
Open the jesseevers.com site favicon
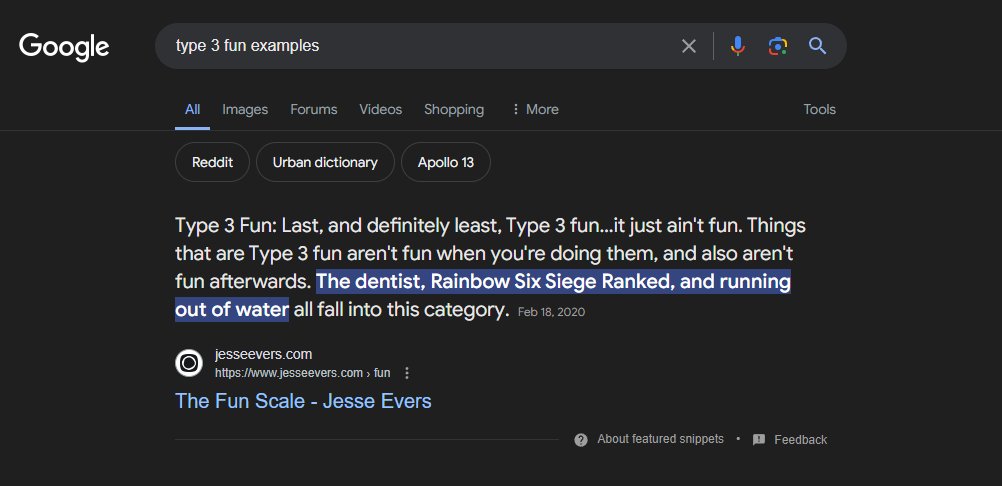[189, 363]
